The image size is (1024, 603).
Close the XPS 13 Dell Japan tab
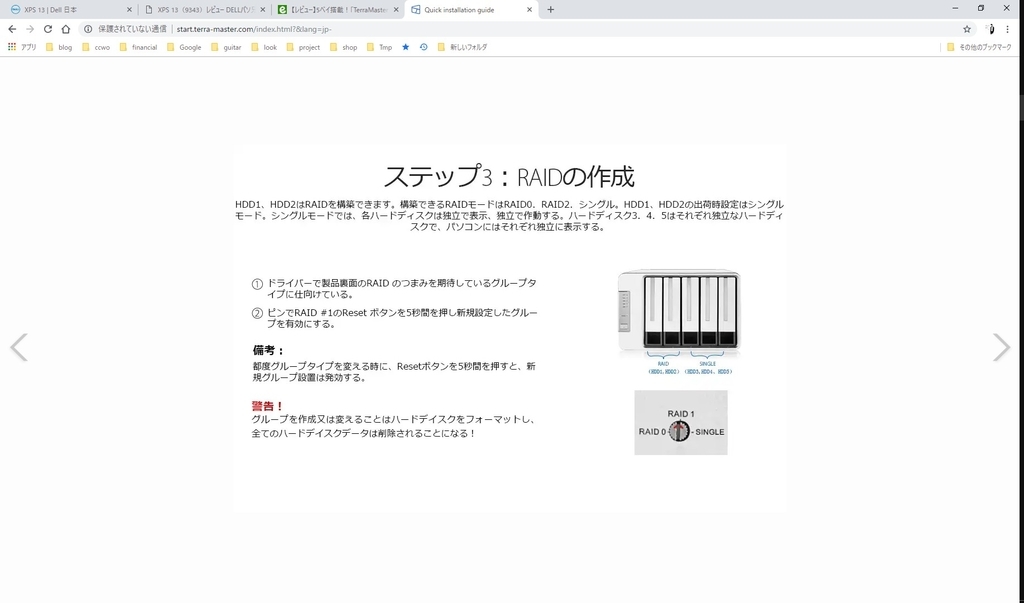(129, 10)
